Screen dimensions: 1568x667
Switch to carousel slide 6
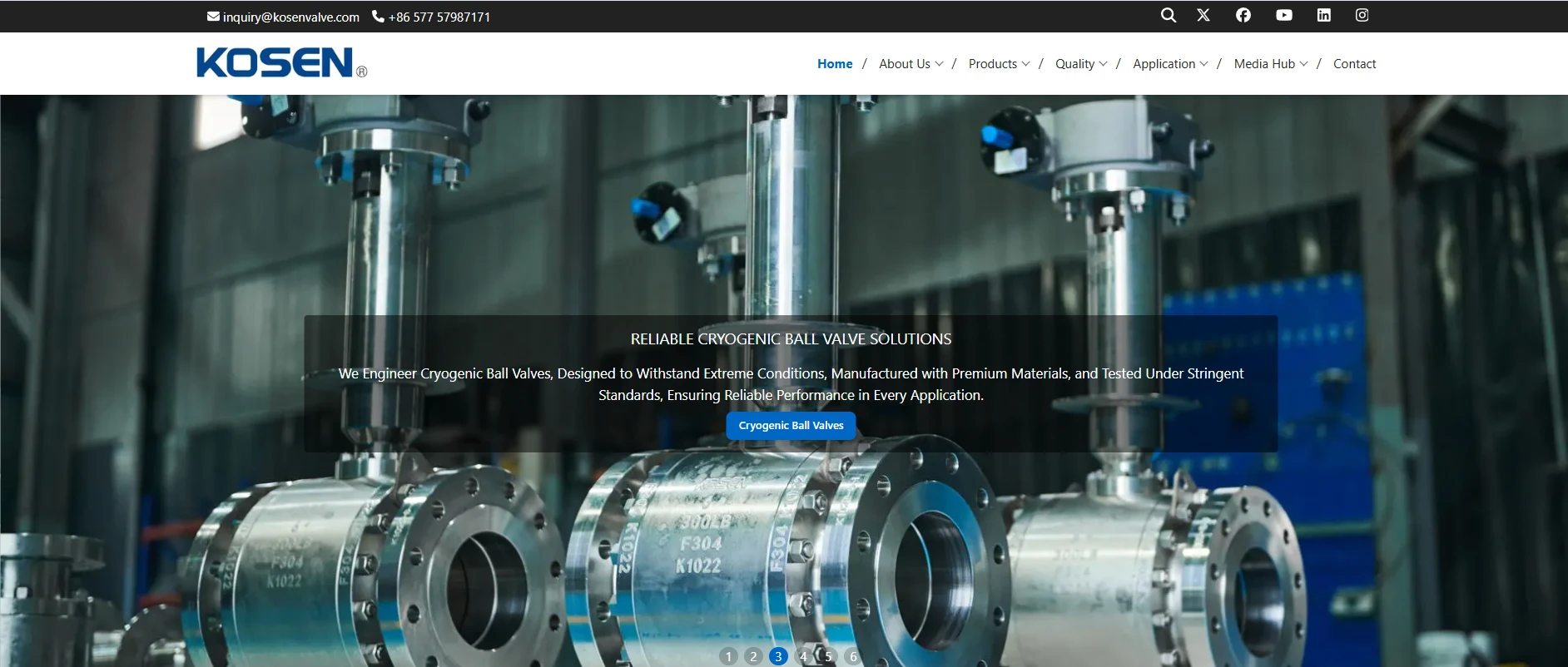coord(853,656)
